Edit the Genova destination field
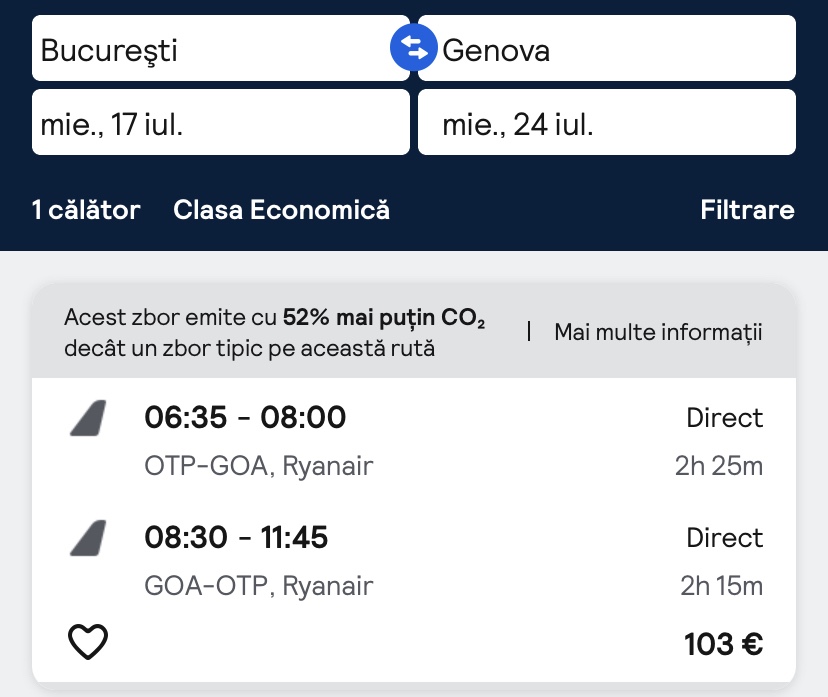 point(607,48)
